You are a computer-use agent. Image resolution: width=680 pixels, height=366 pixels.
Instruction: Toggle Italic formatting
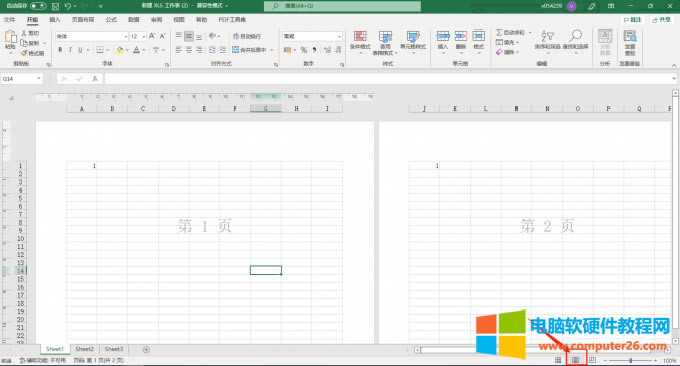pyautogui.click(x=70, y=50)
